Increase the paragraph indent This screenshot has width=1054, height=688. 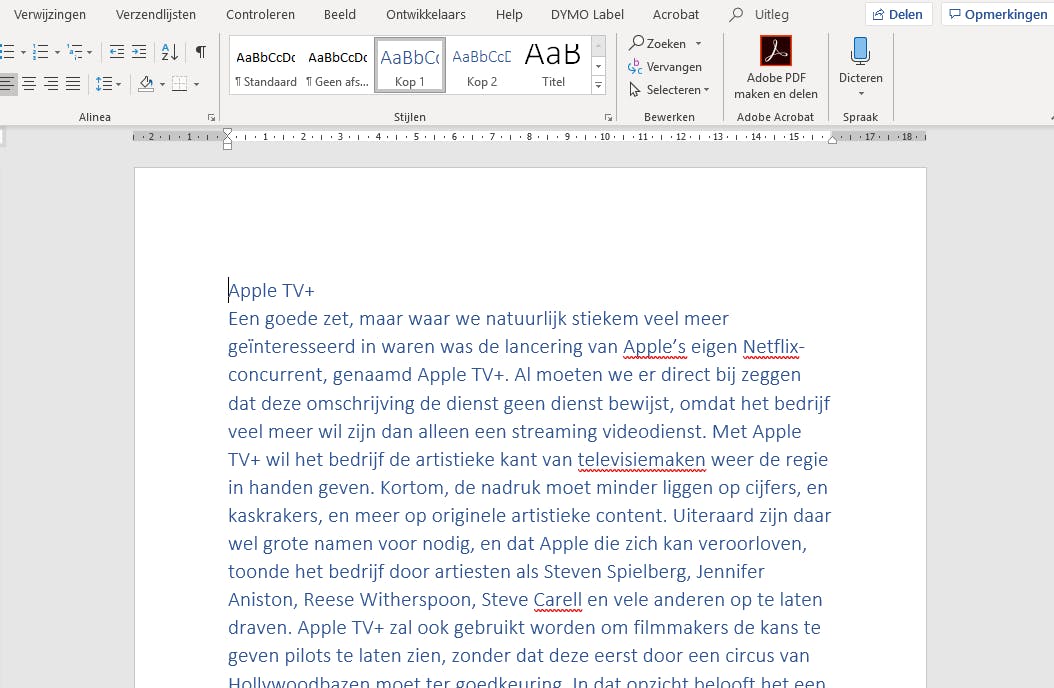coord(139,52)
